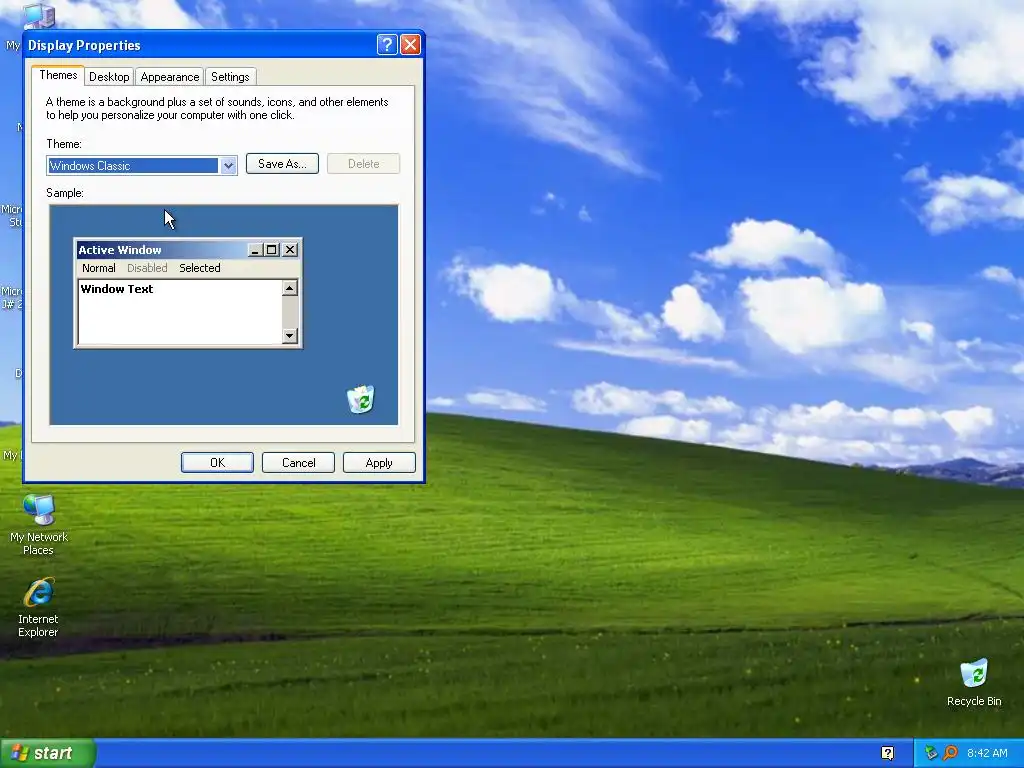Click the X icon in the sample Active Window
This screenshot has height=768, width=1024.
tap(290, 249)
